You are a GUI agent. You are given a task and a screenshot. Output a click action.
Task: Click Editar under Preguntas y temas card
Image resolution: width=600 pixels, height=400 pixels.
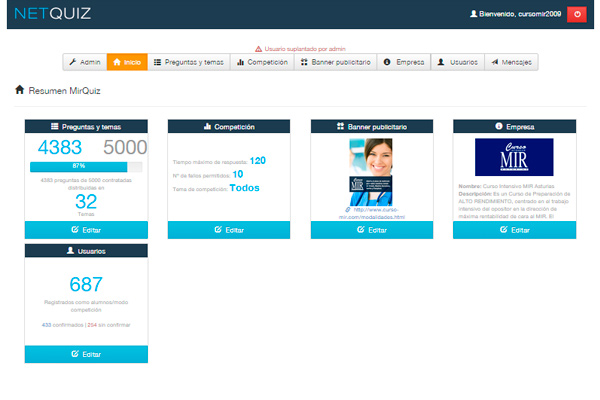(86, 230)
